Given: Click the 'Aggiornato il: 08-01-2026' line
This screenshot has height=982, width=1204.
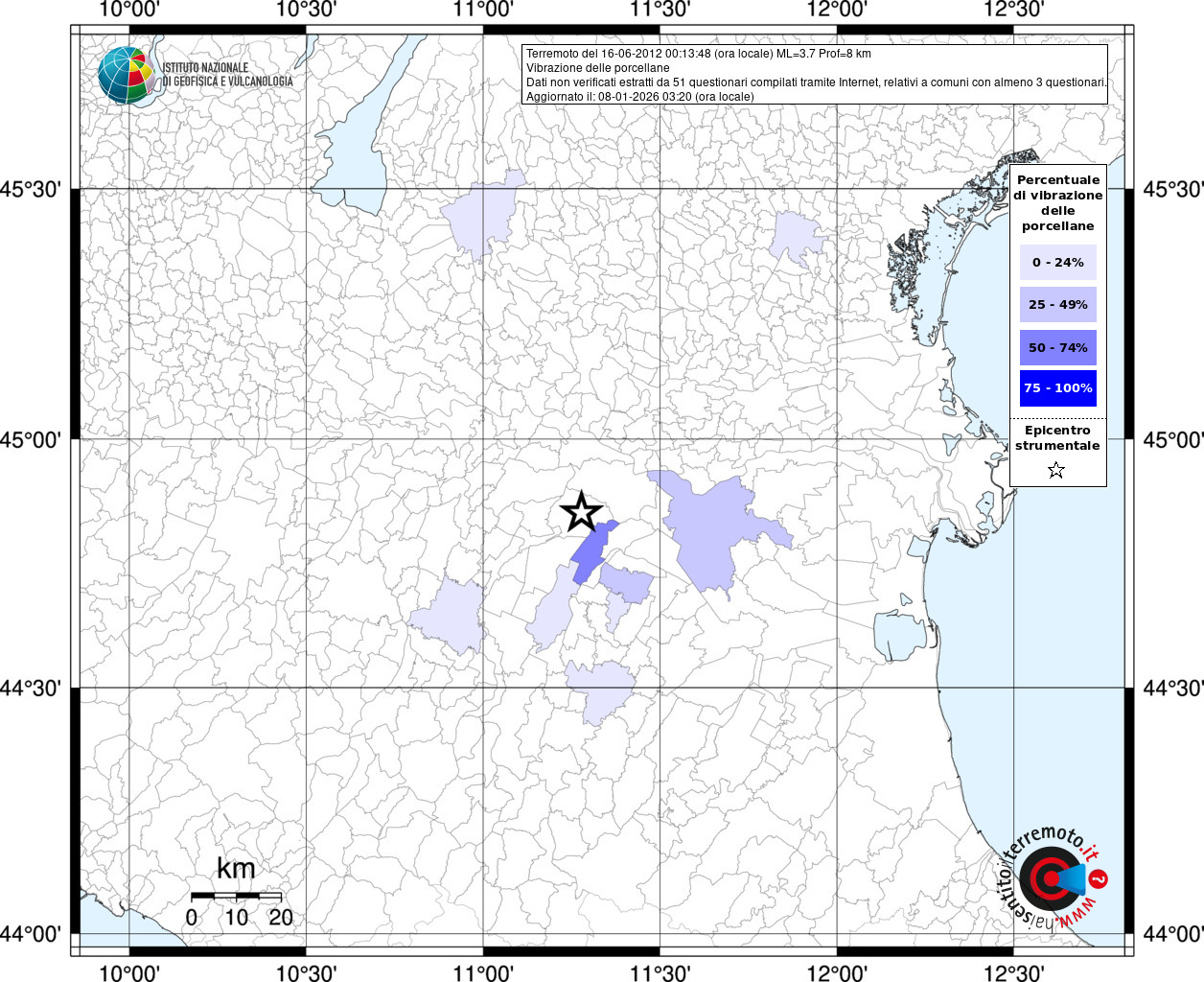Looking at the screenshot, I should tap(640, 97).
